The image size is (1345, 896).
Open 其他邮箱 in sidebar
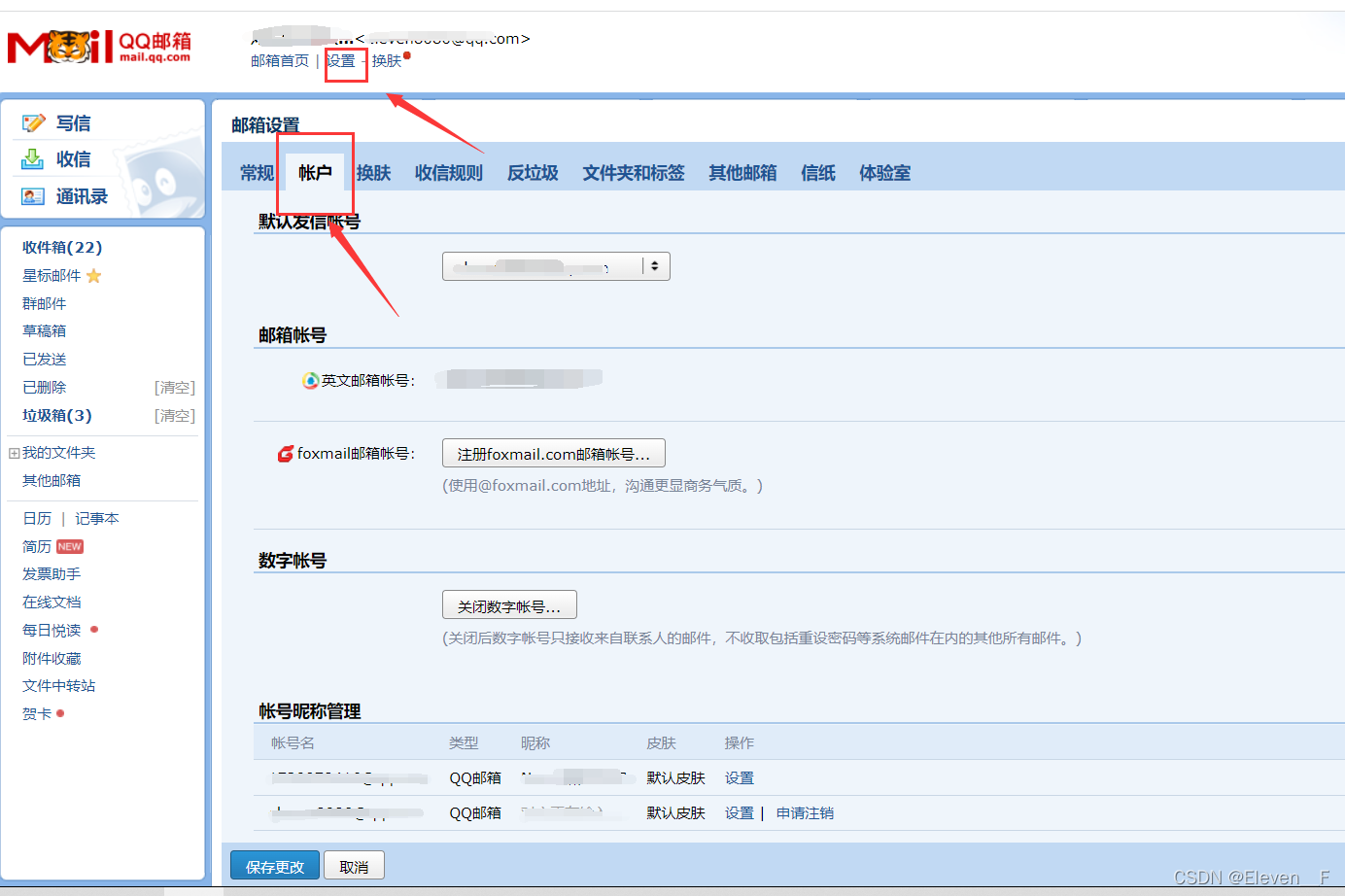(x=52, y=481)
